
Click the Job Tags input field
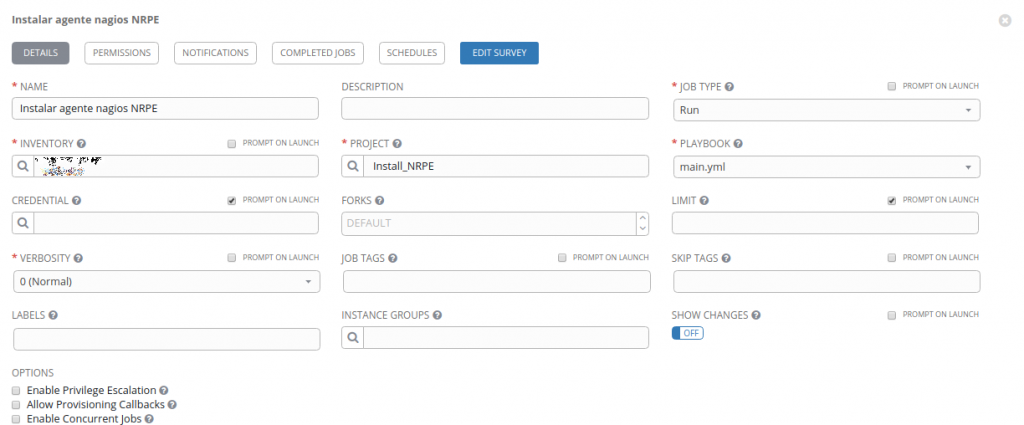pos(497,281)
